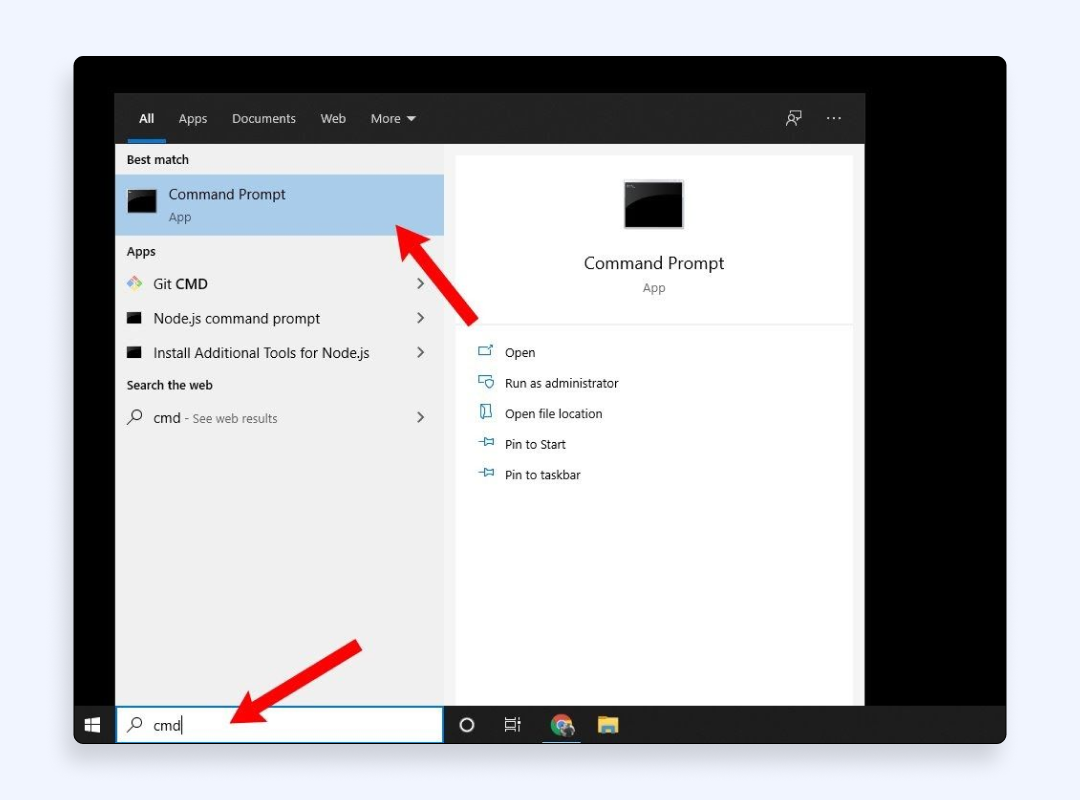Click the feedback person icon
Screen dimensions: 1080x800
point(793,118)
